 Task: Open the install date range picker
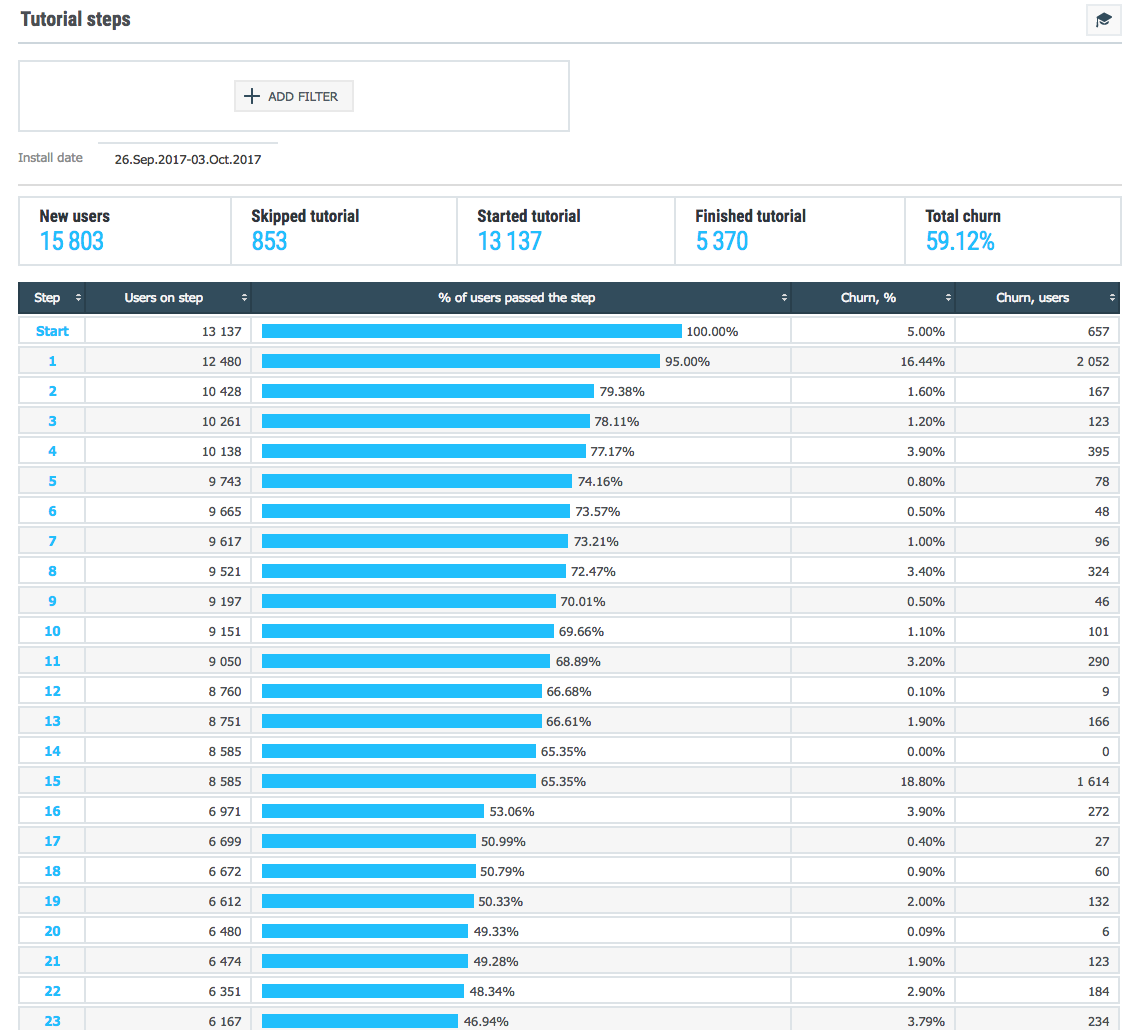point(187,159)
